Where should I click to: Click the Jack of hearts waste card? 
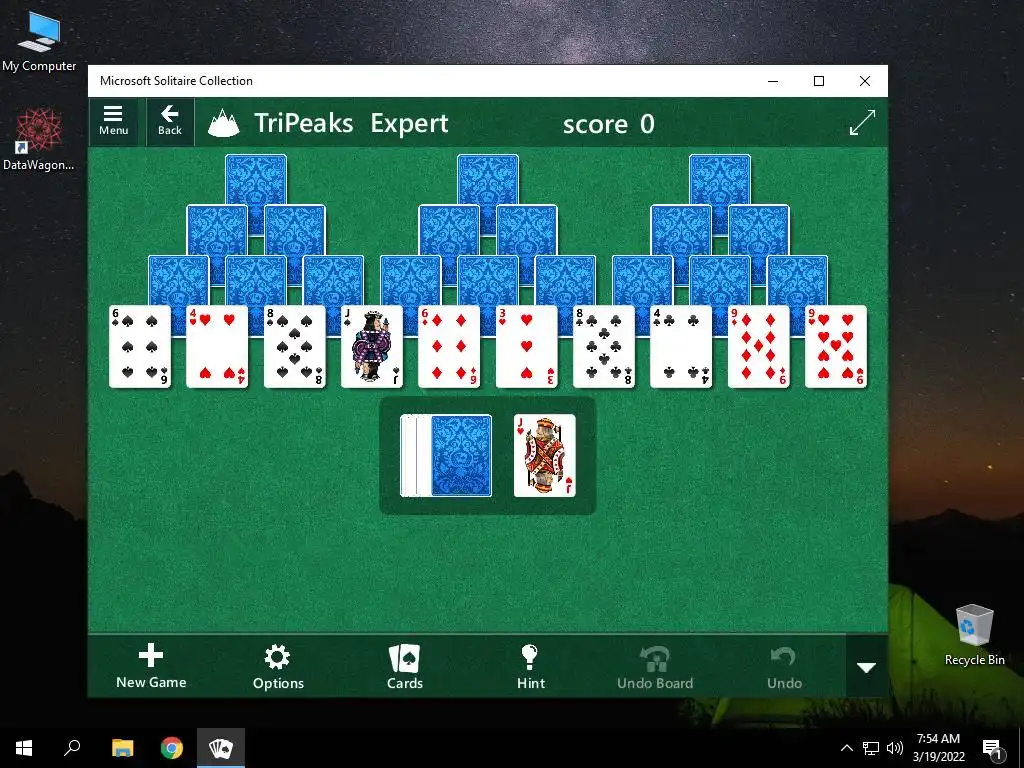[x=545, y=455]
